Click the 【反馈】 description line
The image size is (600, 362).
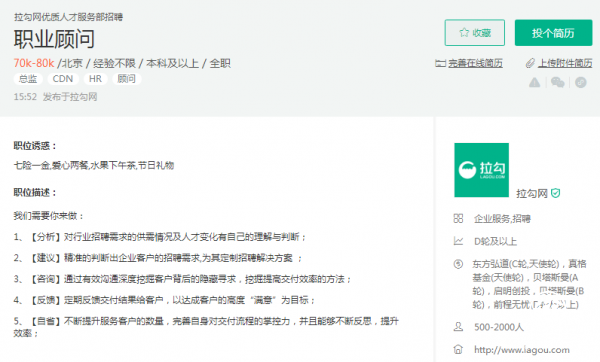click(x=165, y=300)
